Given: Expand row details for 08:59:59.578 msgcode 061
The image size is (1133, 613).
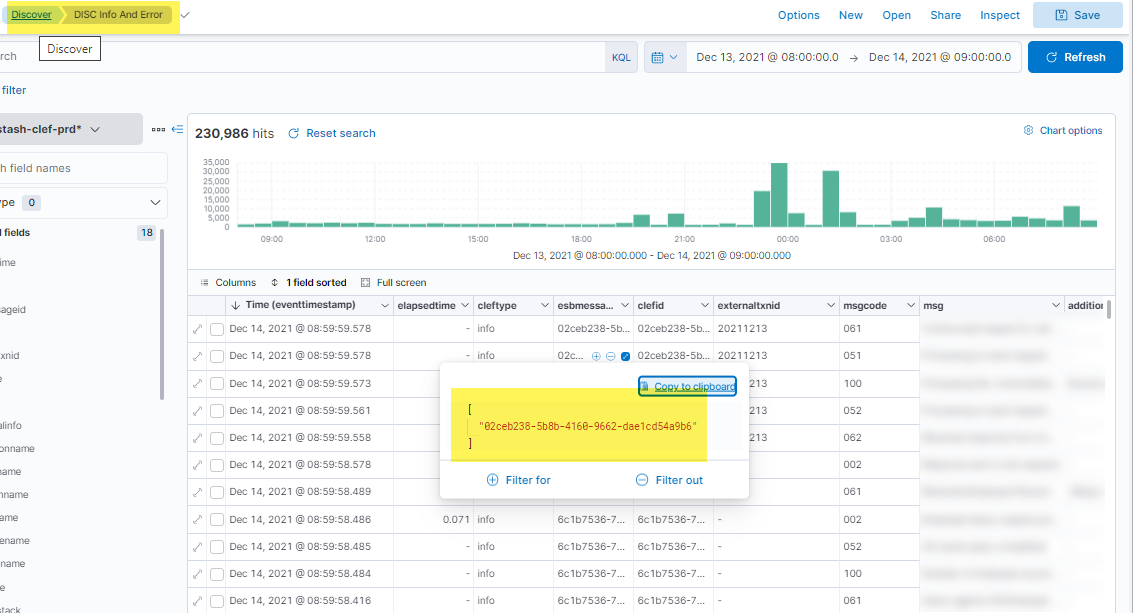Looking at the screenshot, I should 197,329.
